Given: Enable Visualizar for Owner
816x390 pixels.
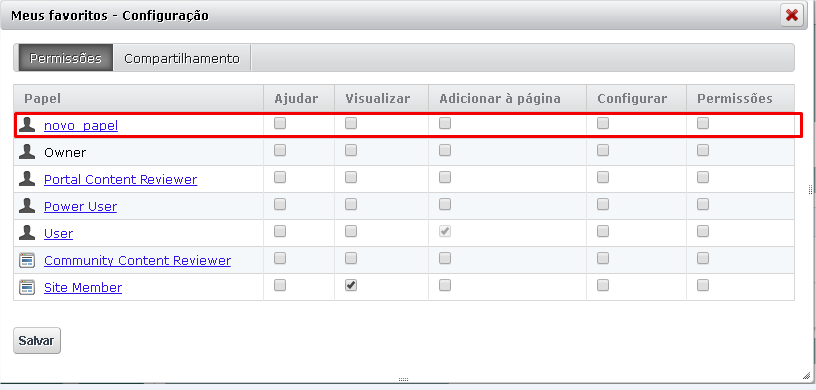Looking at the screenshot, I should pos(351,150).
